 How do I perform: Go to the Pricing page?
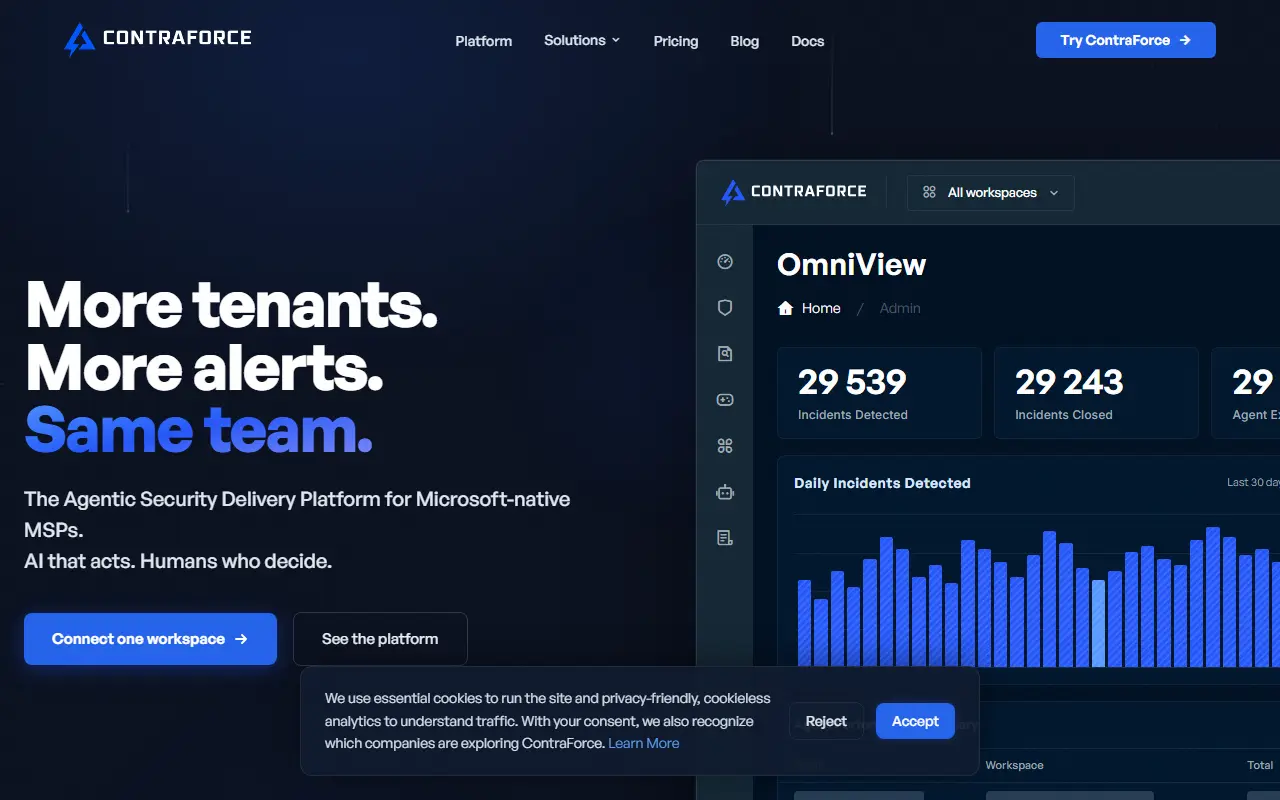(x=676, y=41)
